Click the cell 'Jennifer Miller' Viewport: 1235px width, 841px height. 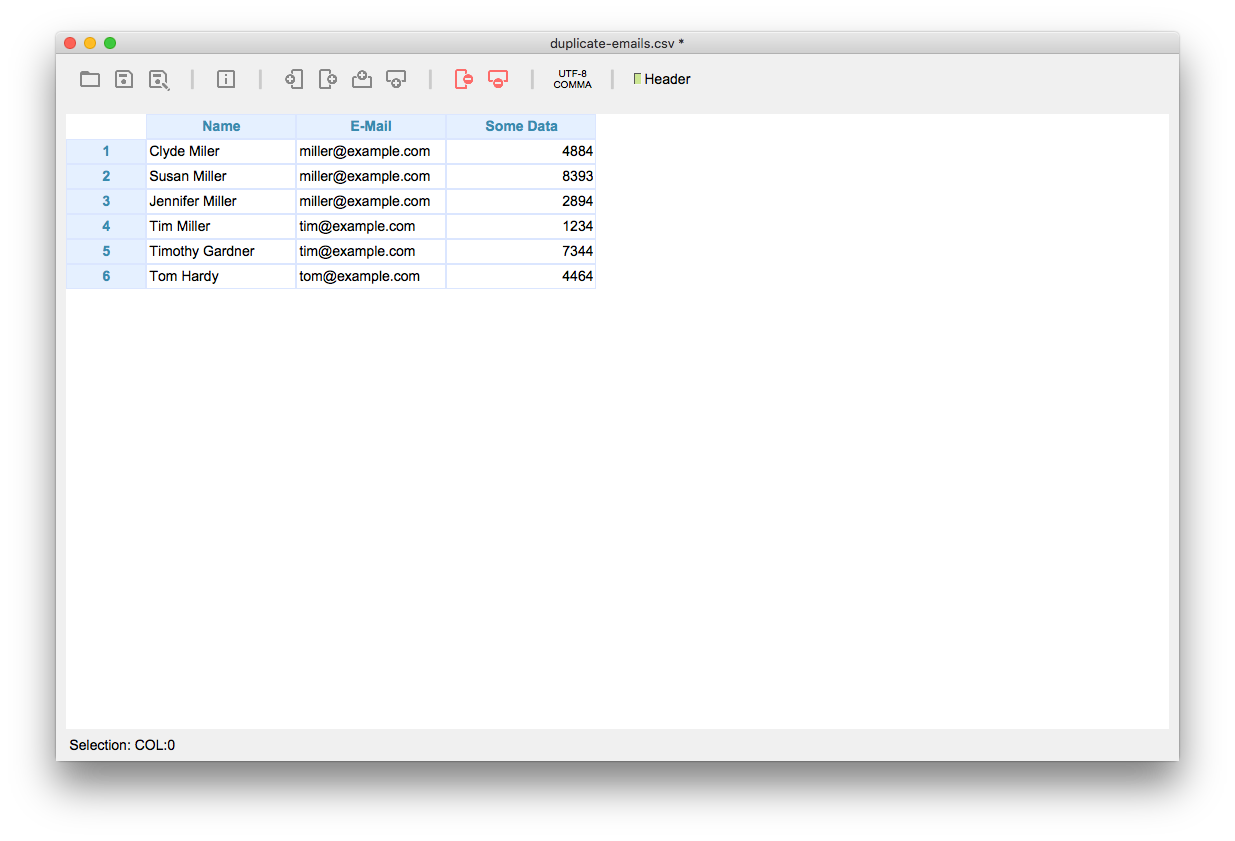[221, 201]
